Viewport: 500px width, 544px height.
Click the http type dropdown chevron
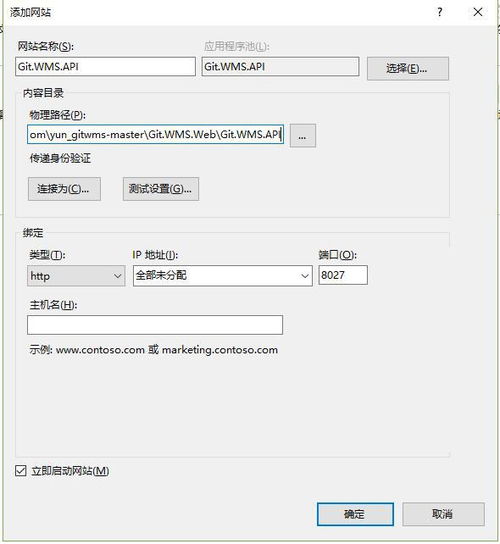pos(118,276)
